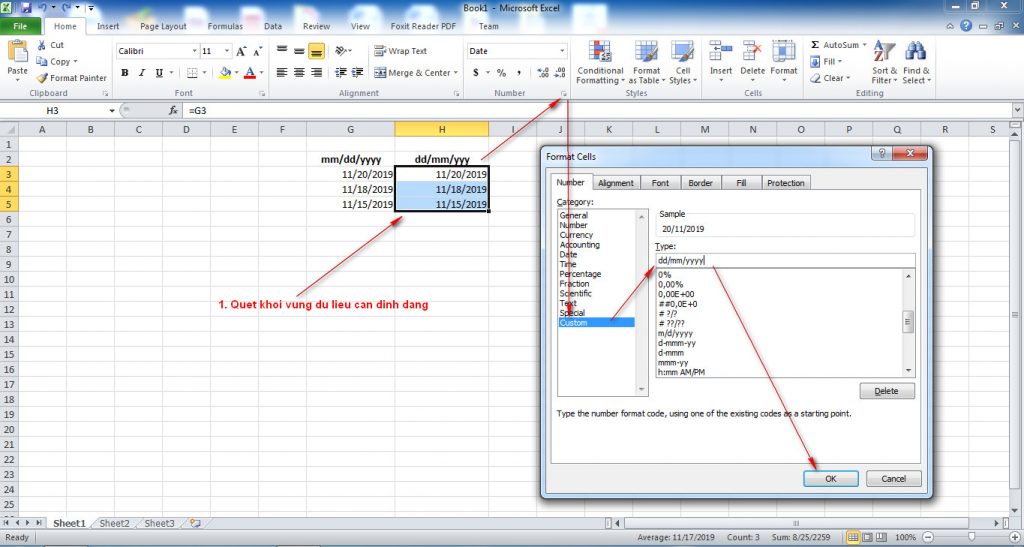Image resolution: width=1024 pixels, height=547 pixels.
Task: Open the font size dropdown
Action: [227, 51]
